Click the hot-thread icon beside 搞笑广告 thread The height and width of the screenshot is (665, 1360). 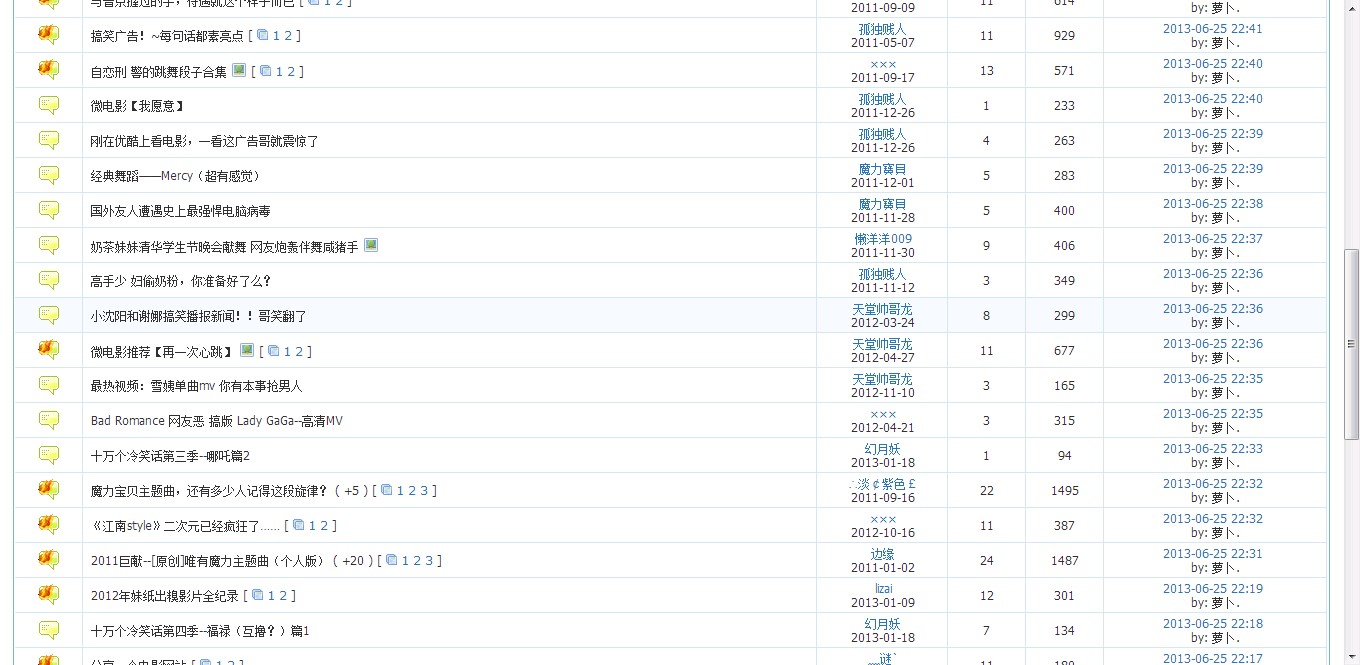49,35
